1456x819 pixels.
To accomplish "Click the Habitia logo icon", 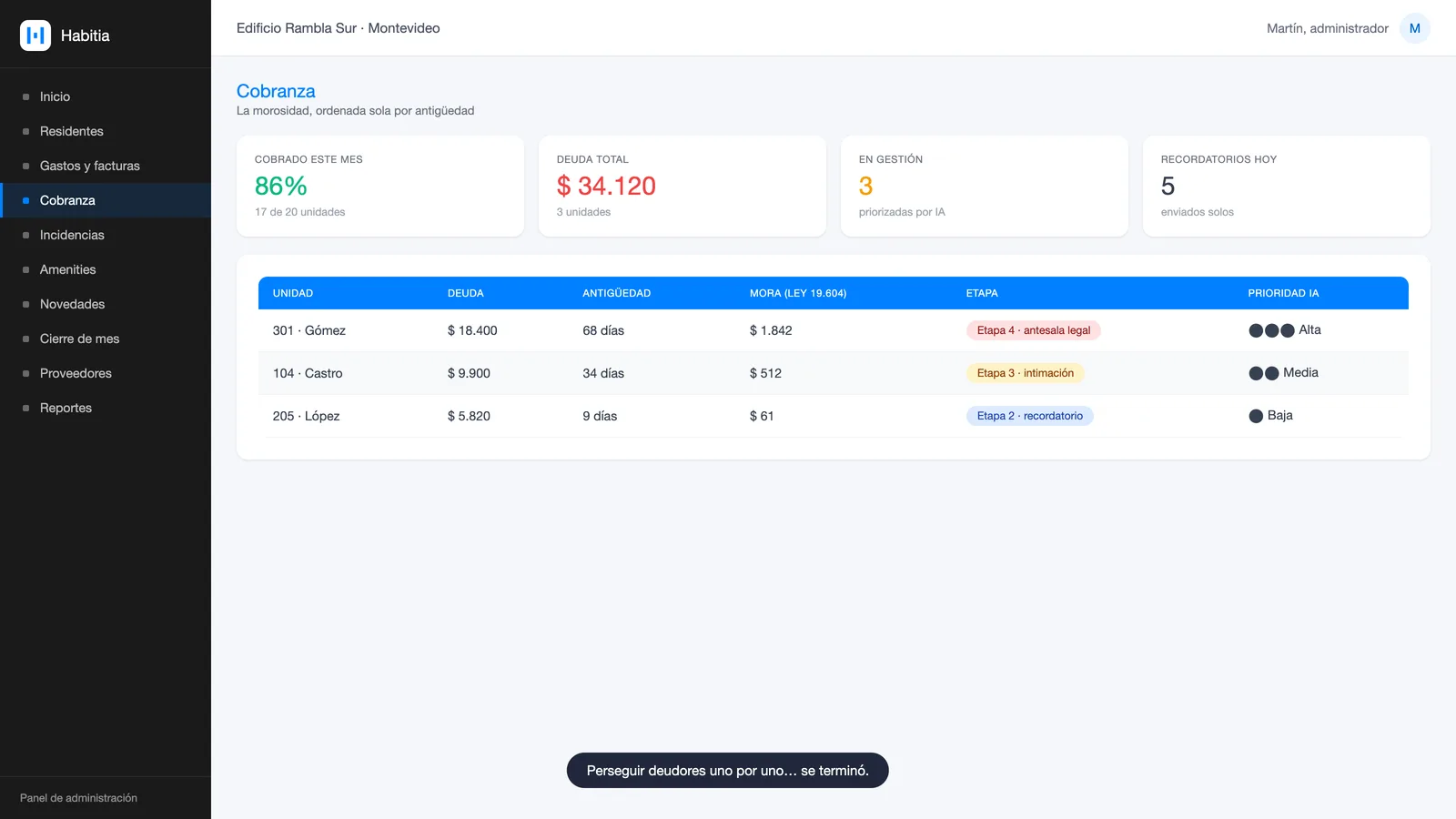I will pyautogui.click(x=35, y=35).
